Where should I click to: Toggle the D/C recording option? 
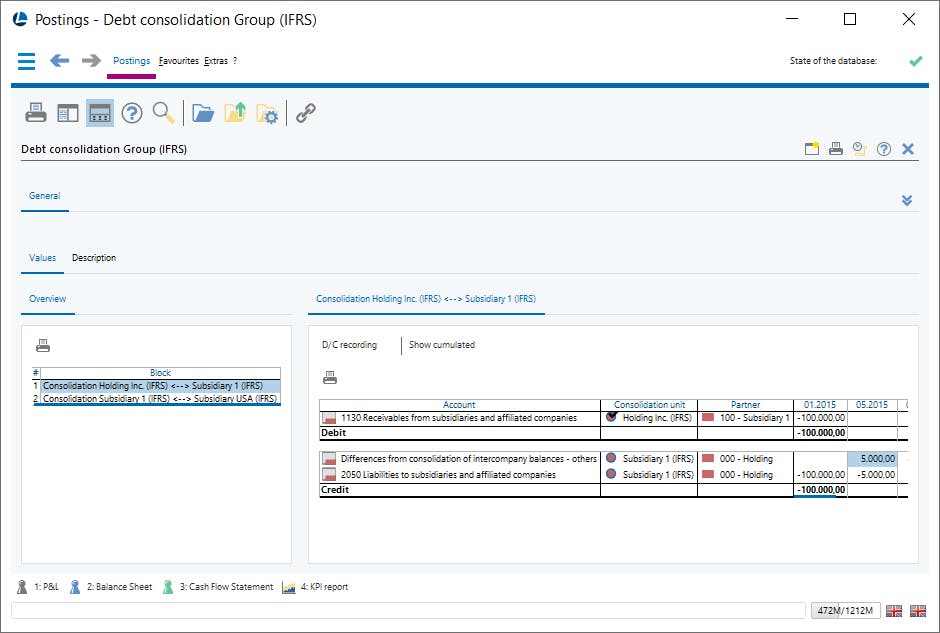coord(349,345)
